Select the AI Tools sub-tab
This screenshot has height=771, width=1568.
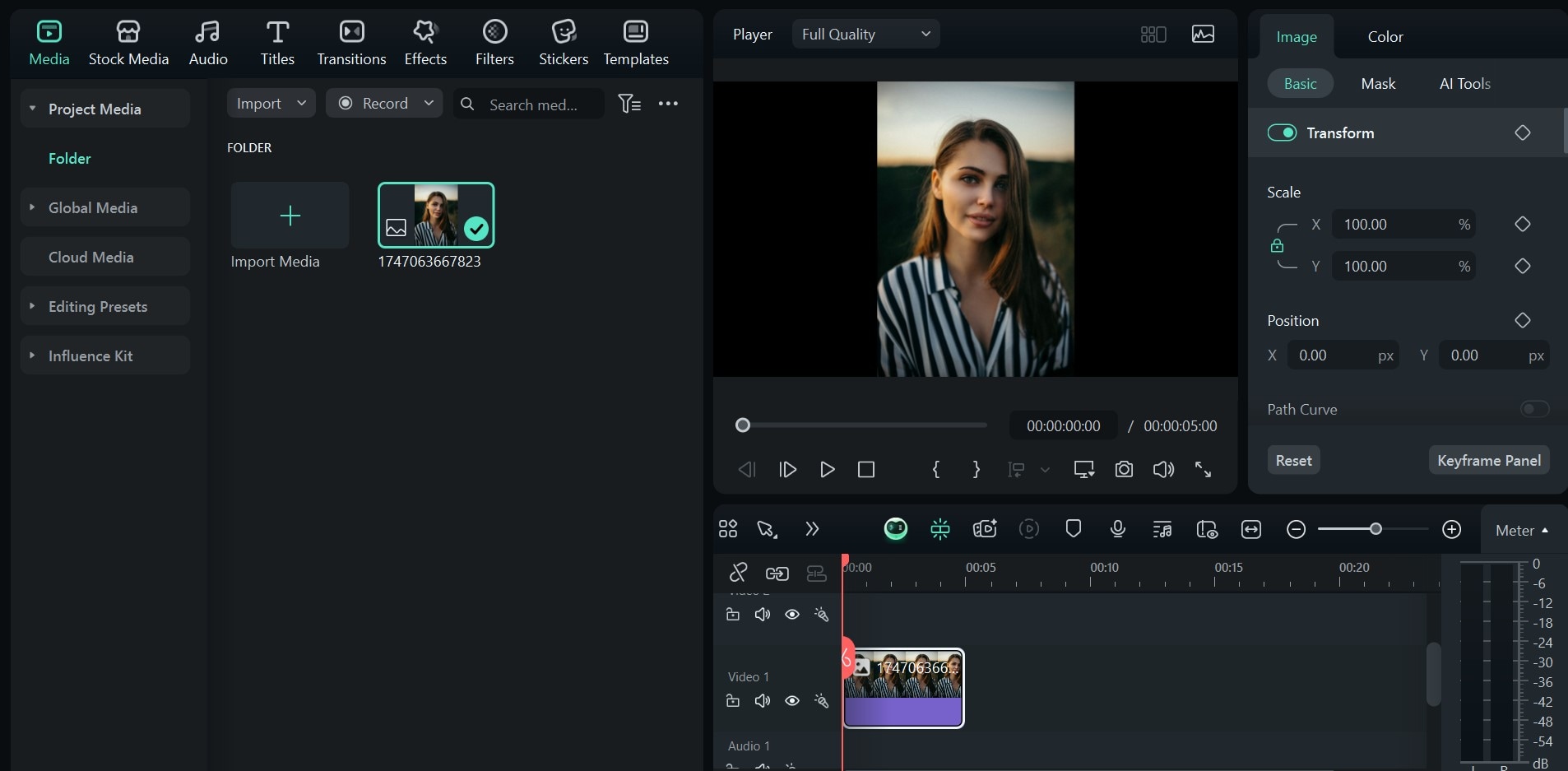1464,84
